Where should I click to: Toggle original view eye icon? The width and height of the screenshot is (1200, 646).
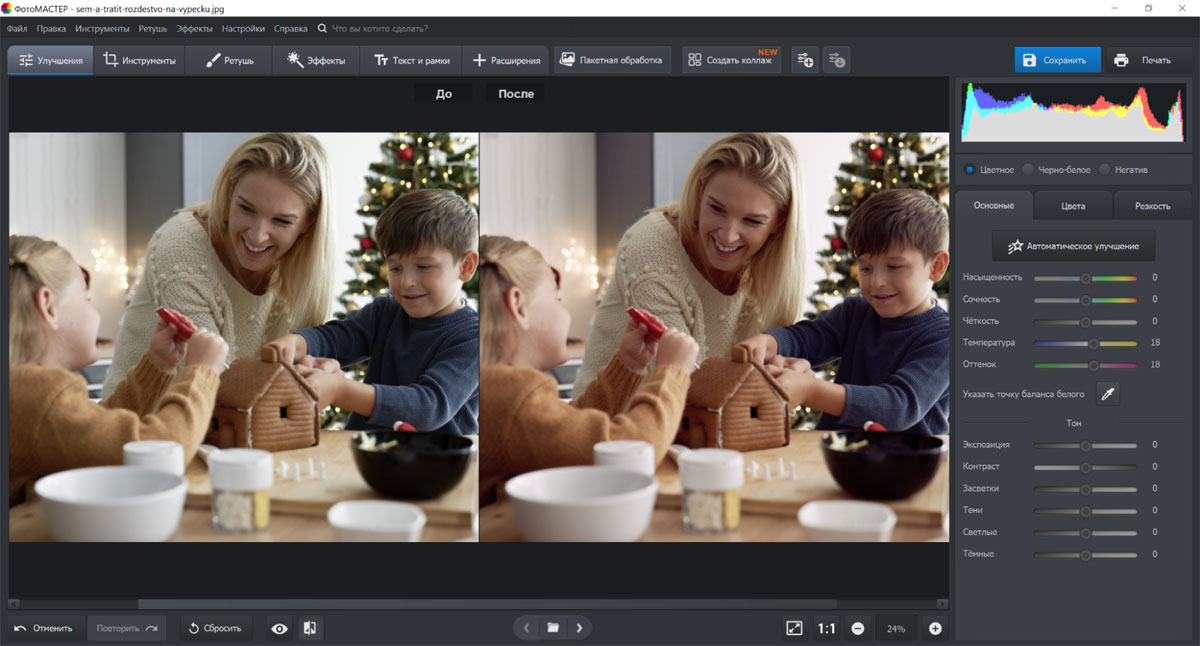pyautogui.click(x=279, y=628)
